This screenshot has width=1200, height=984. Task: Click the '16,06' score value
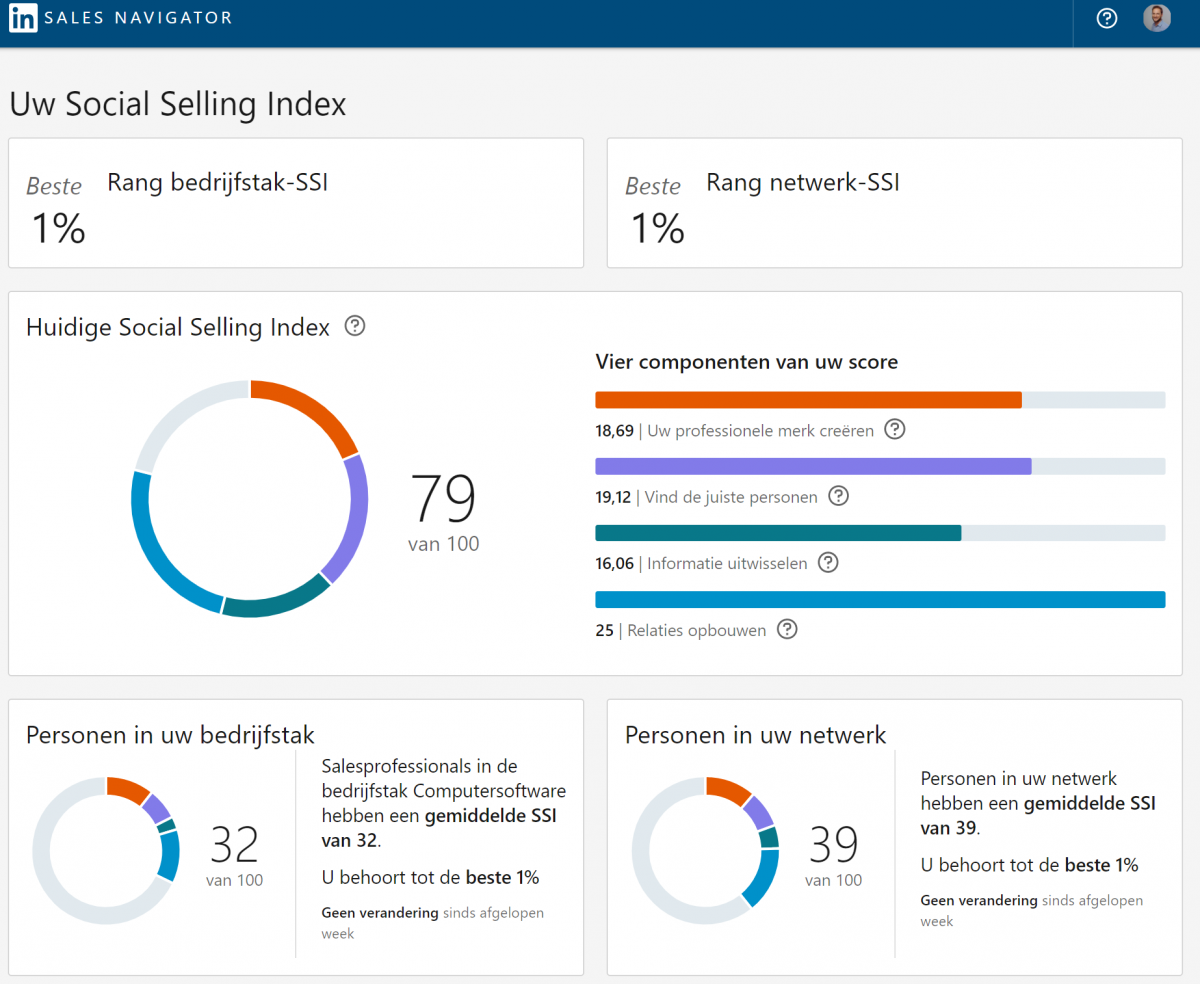614,564
